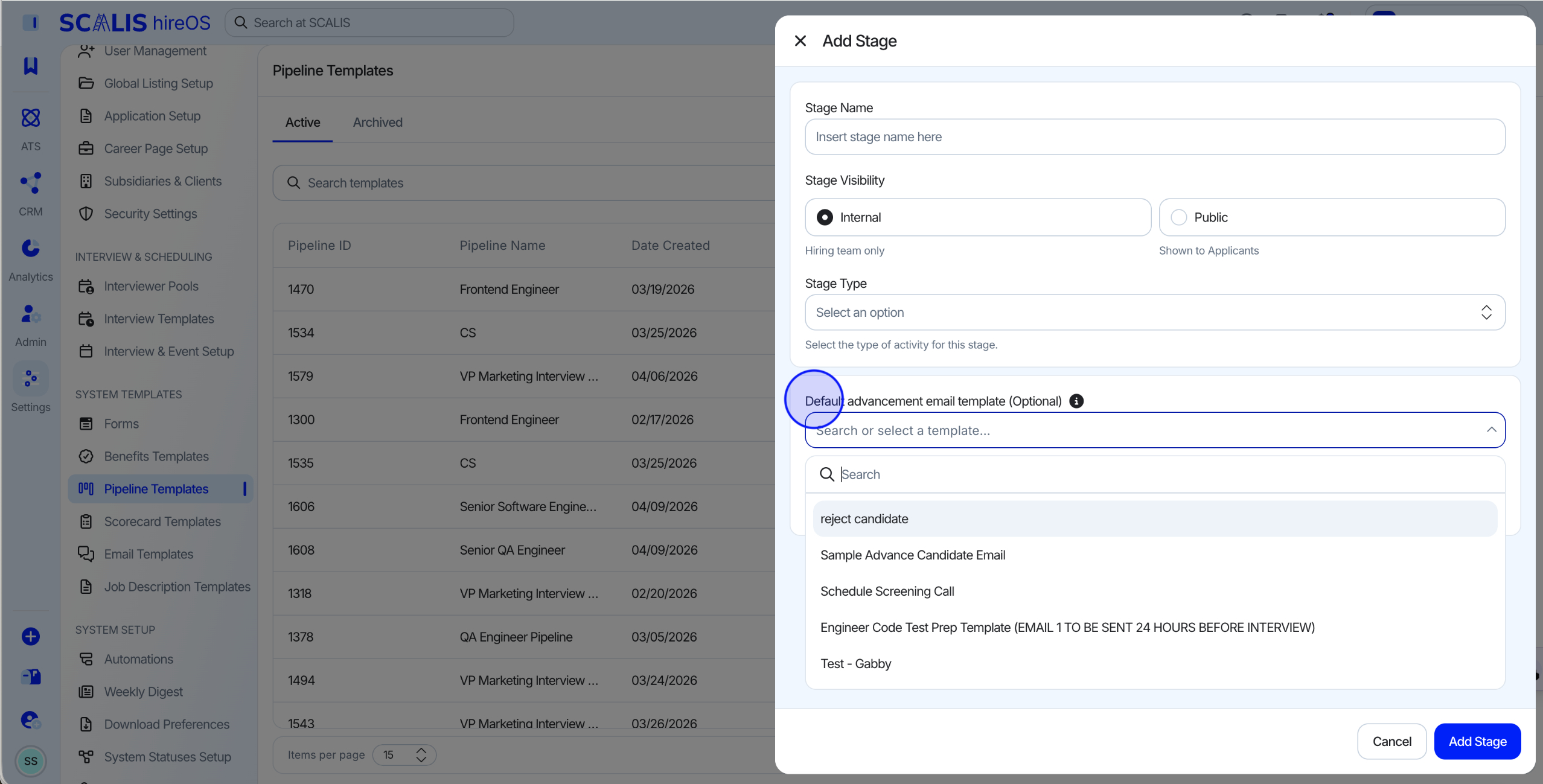Click the Subsidiaries & Clients building icon
The image size is (1543, 784).
click(86, 181)
